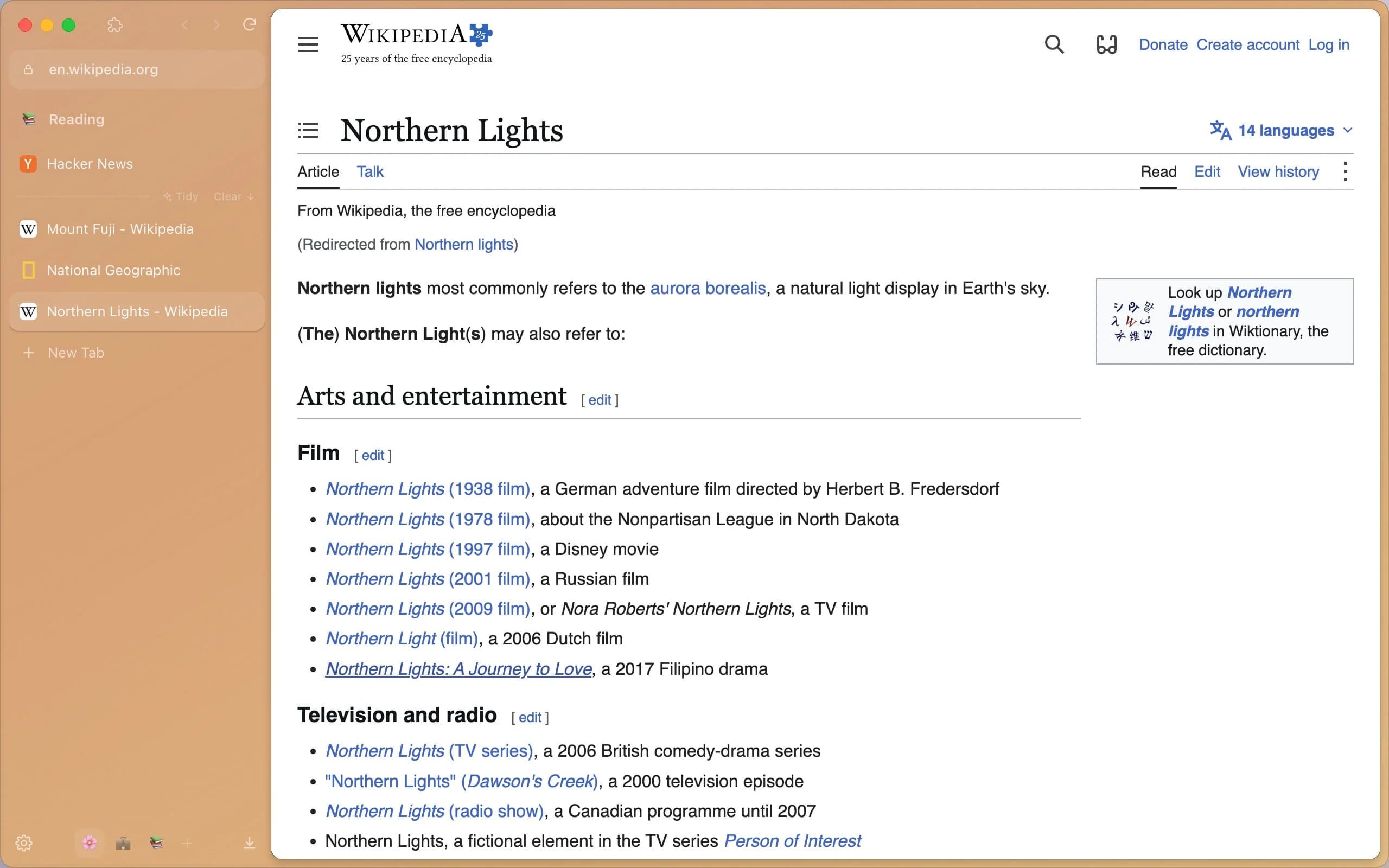This screenshot has width=1389, height=868.
Task: Switch to the briefcase space icon
Action: pyautogui.click(x=123, y=843)
